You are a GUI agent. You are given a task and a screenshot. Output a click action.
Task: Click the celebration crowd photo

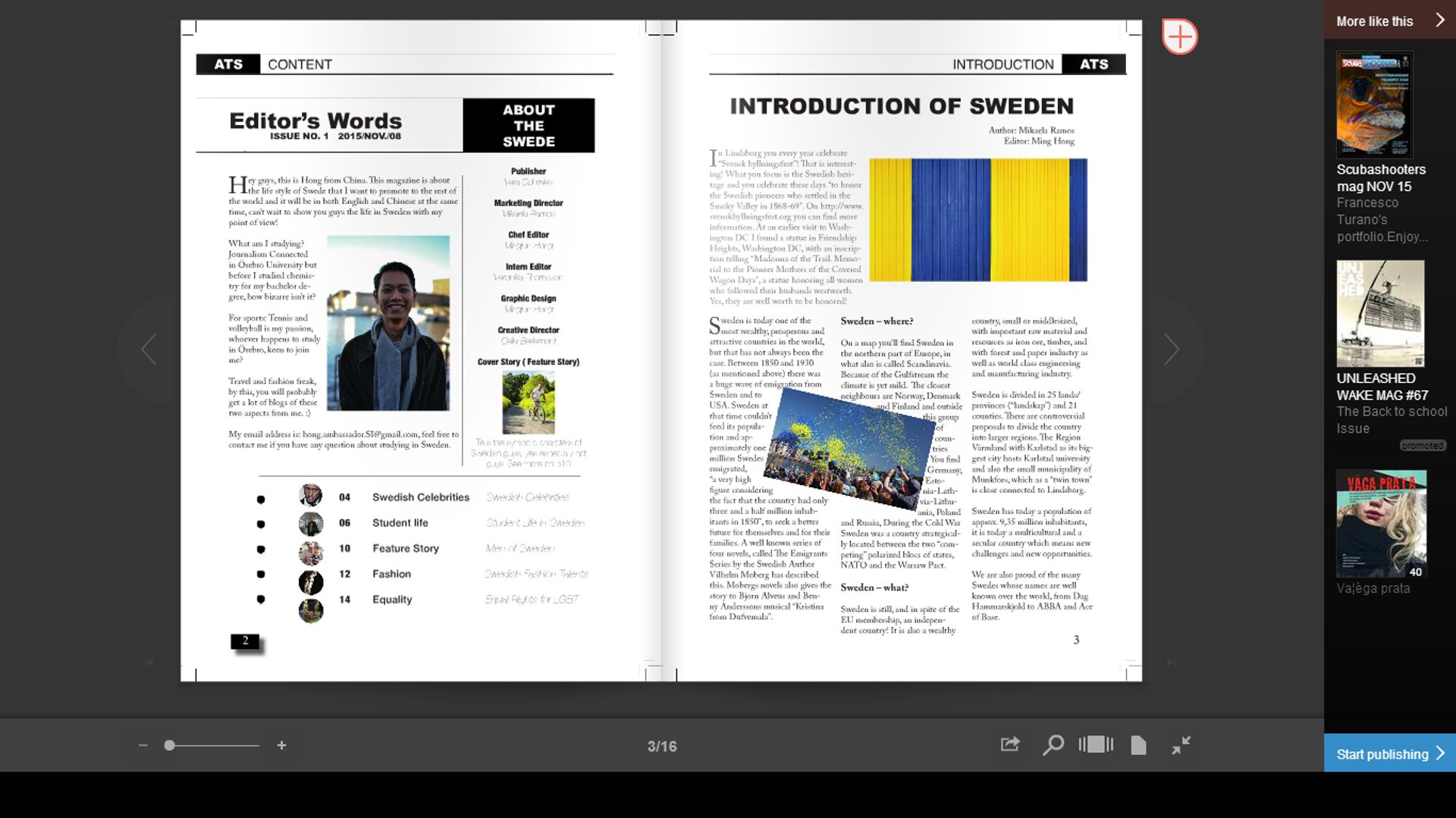849,449
